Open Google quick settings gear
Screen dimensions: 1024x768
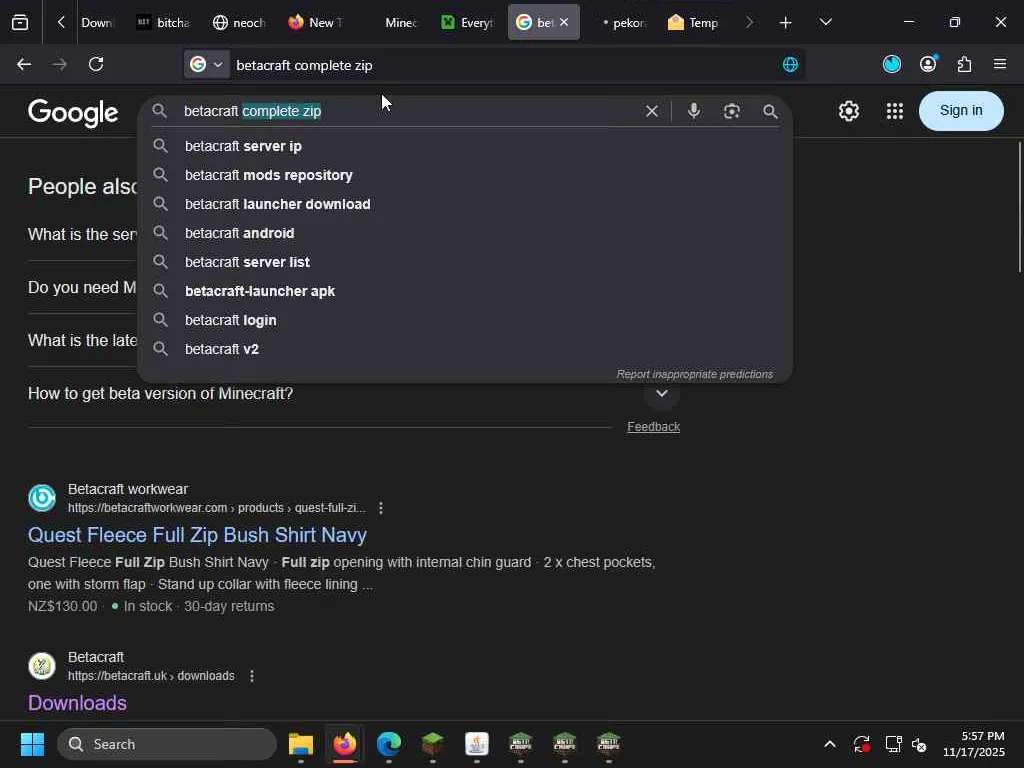pos(848,111)
